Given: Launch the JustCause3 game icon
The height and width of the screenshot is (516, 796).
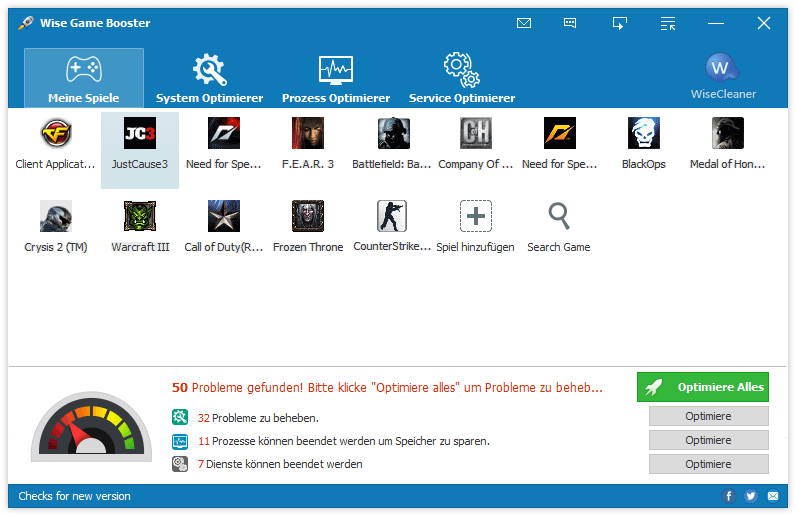Looking at the screenshot, I should (x=140, y=134).
